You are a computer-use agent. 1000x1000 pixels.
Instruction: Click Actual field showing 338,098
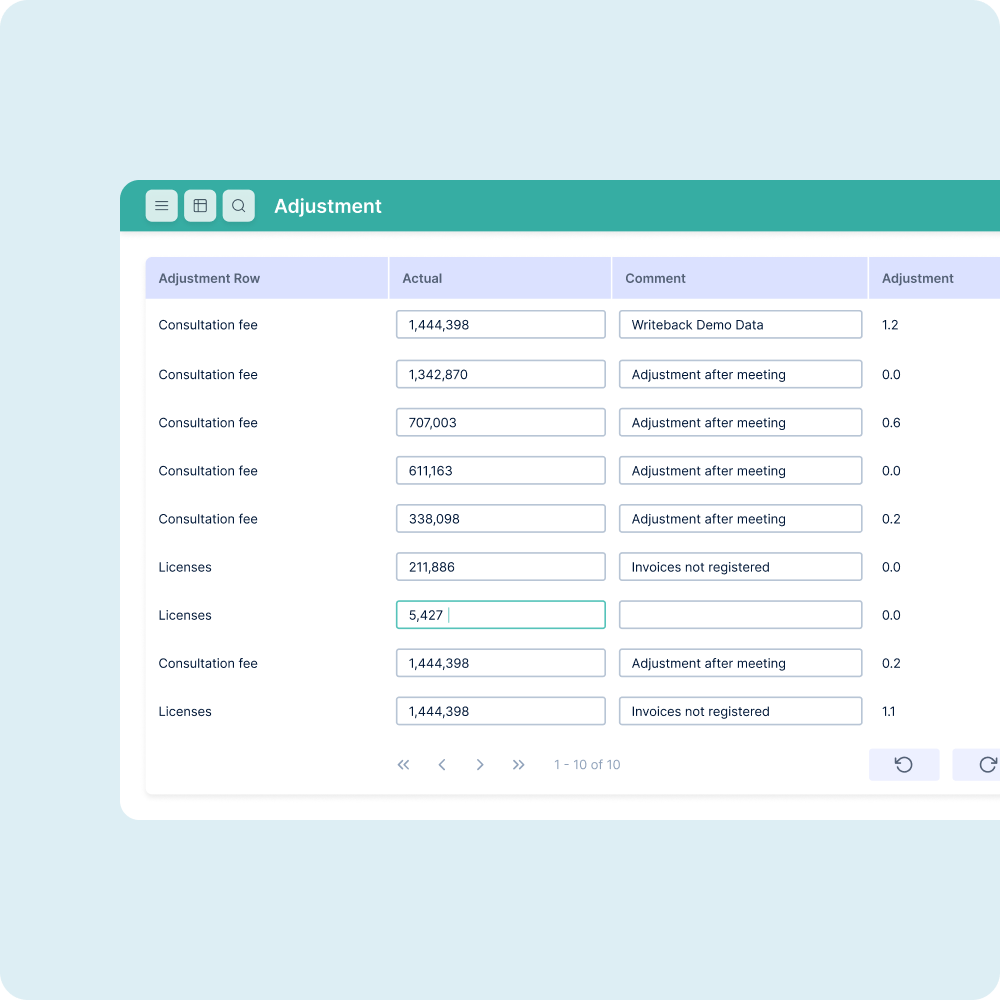500,519
